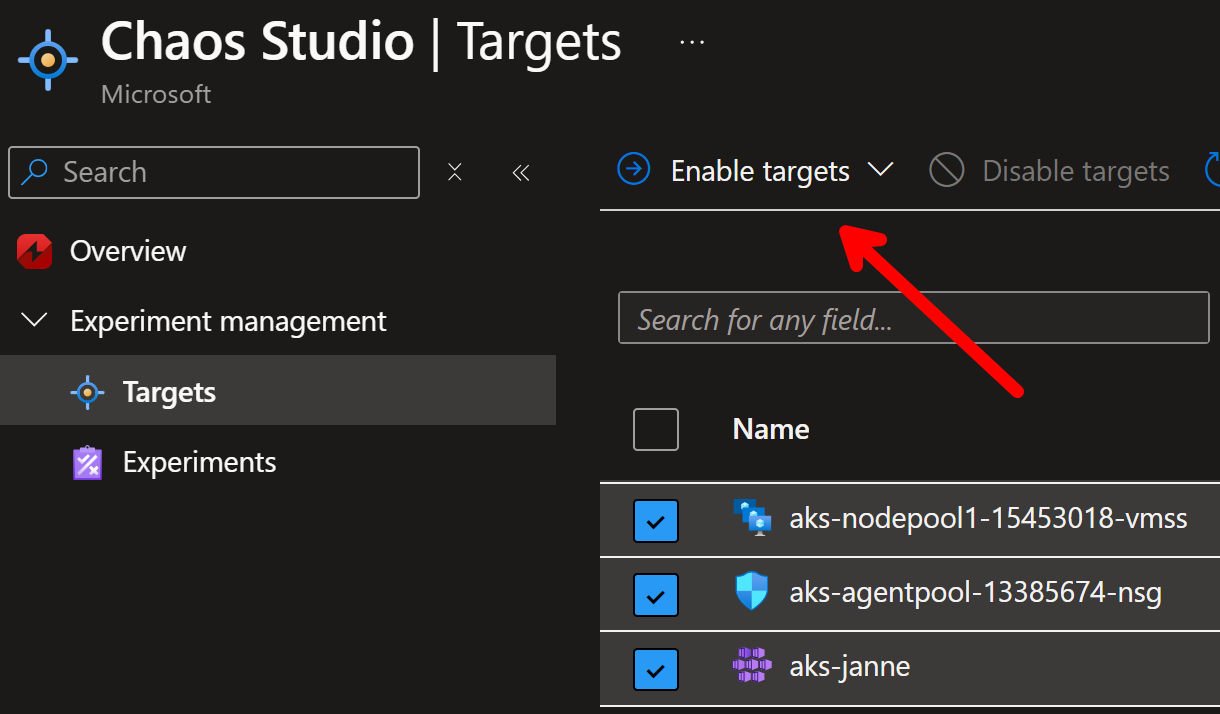This screenshot has height=714, width=1220.
Task: Click the network security group shield icon
Action: 751,593
